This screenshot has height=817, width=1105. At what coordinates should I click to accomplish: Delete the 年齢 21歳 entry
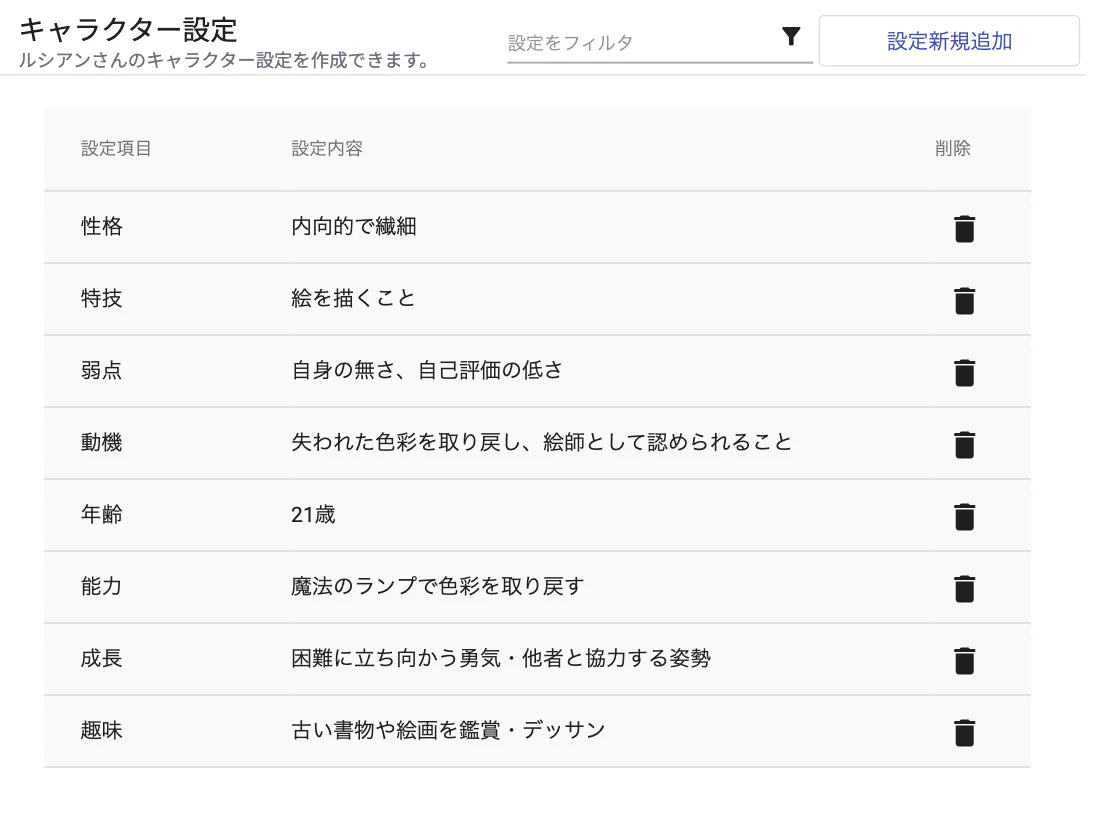click(x=964, y=516)
